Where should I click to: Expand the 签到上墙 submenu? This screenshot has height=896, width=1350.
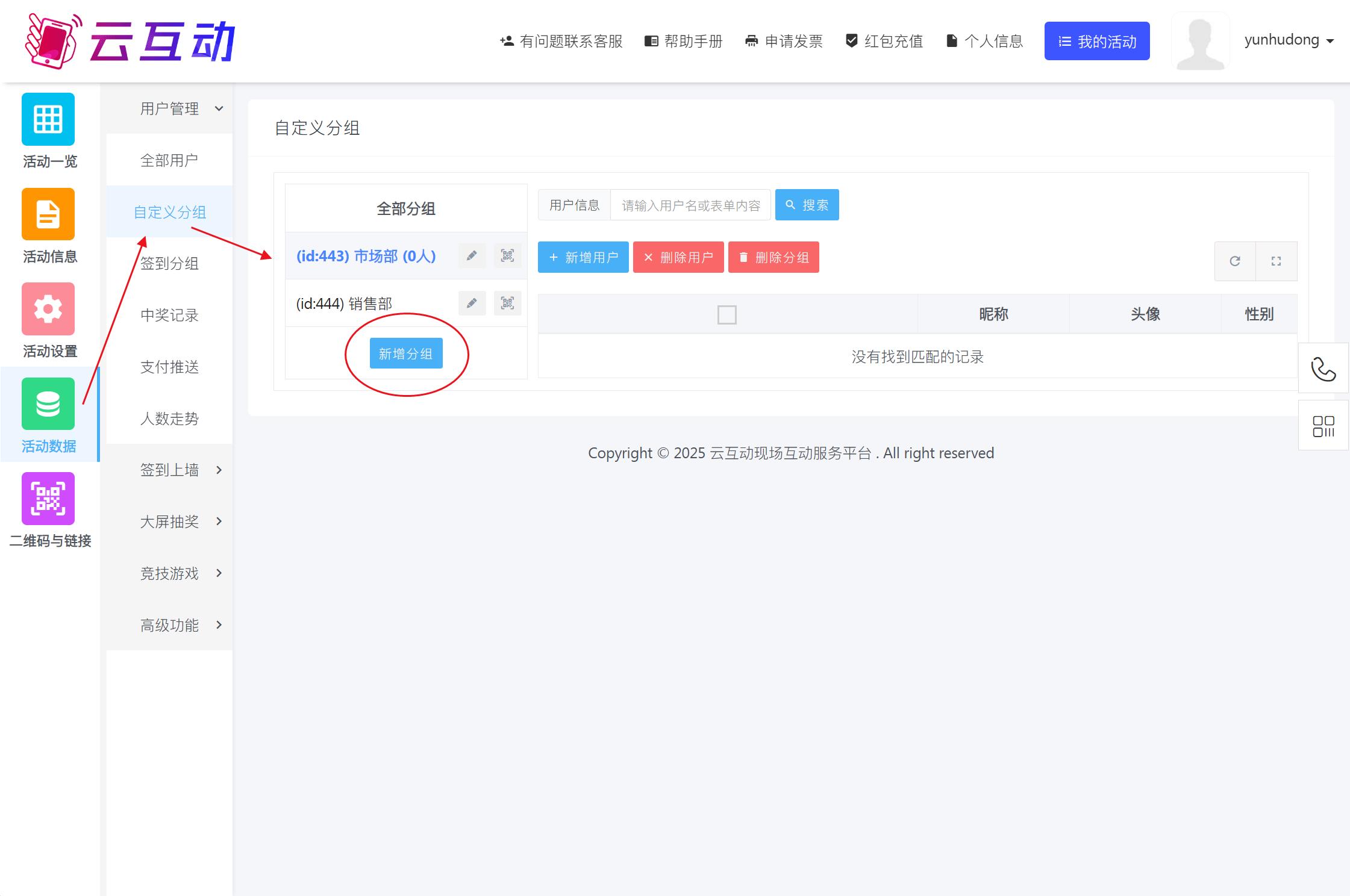click(181, 470)
